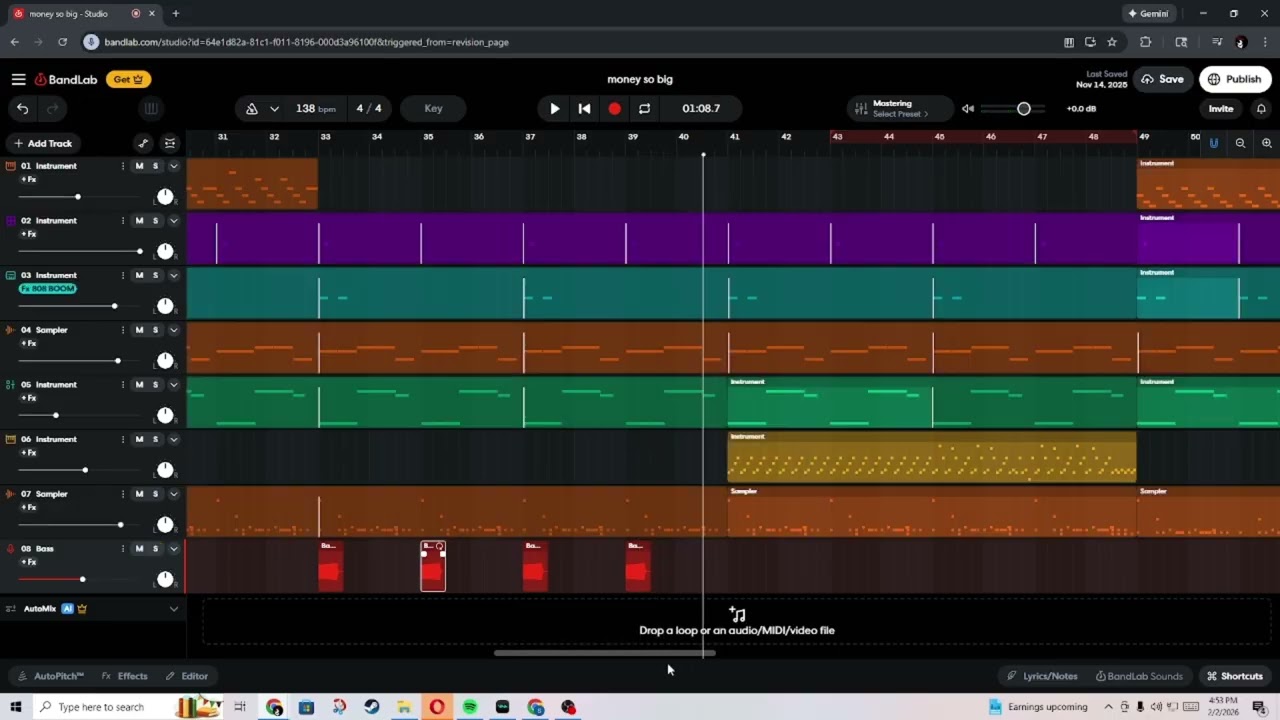Expand the AutoMix panel chevron
1280x720 pixels.
tap(174, 608)
